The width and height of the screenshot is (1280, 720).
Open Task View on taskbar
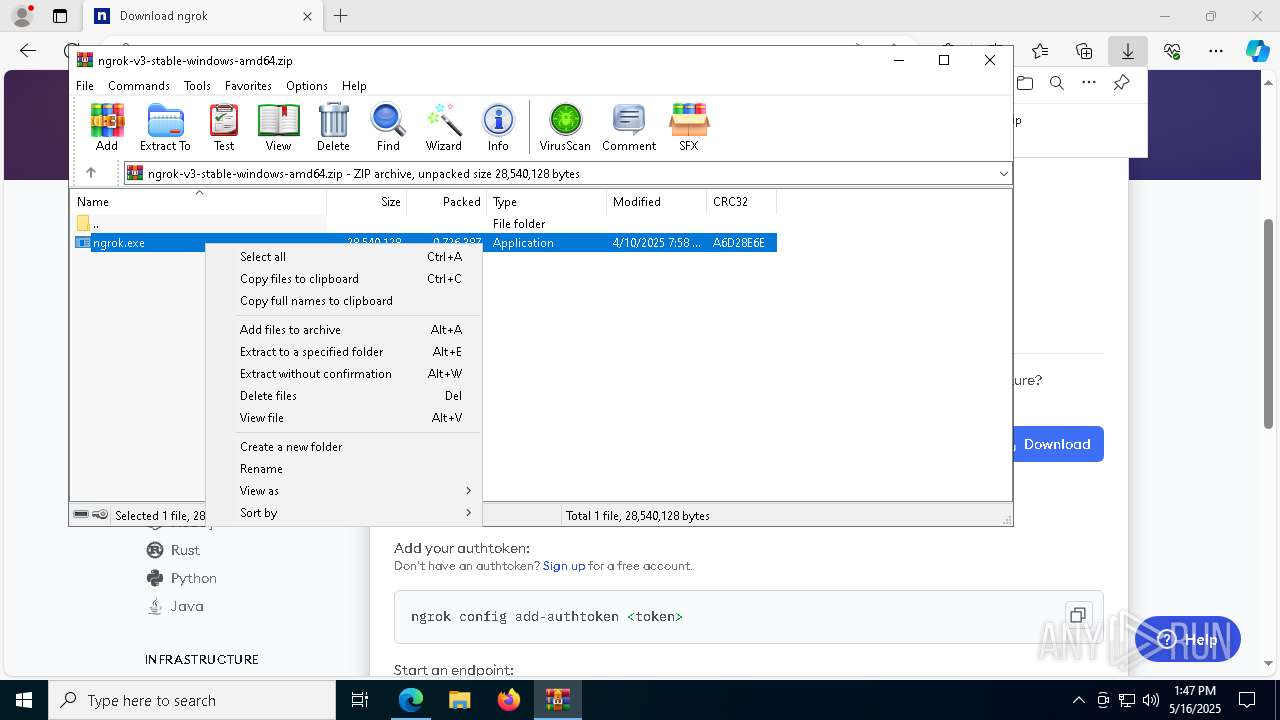click(360, 700)
